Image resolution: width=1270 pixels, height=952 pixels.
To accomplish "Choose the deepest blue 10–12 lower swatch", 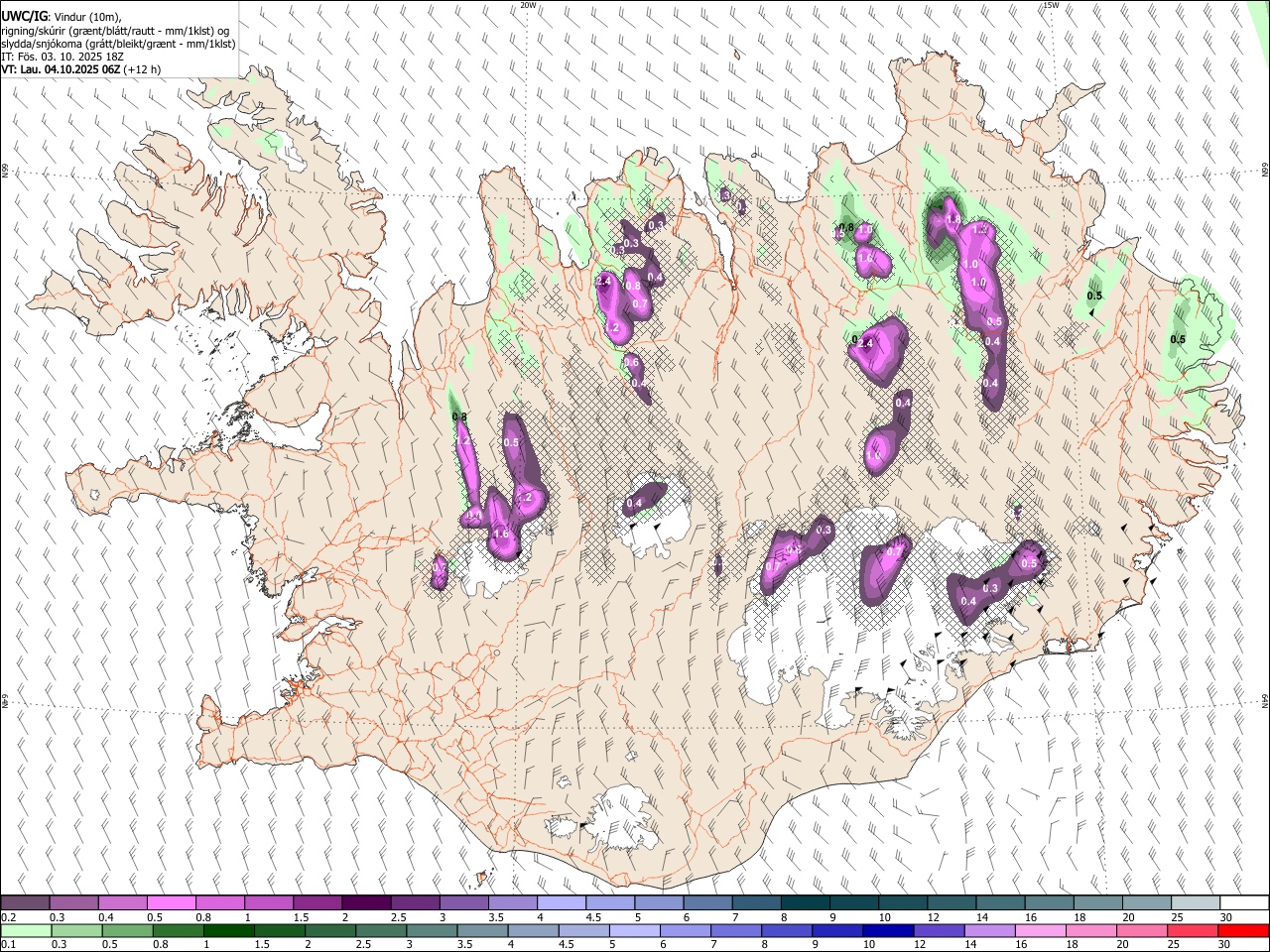I will (887, 930).
